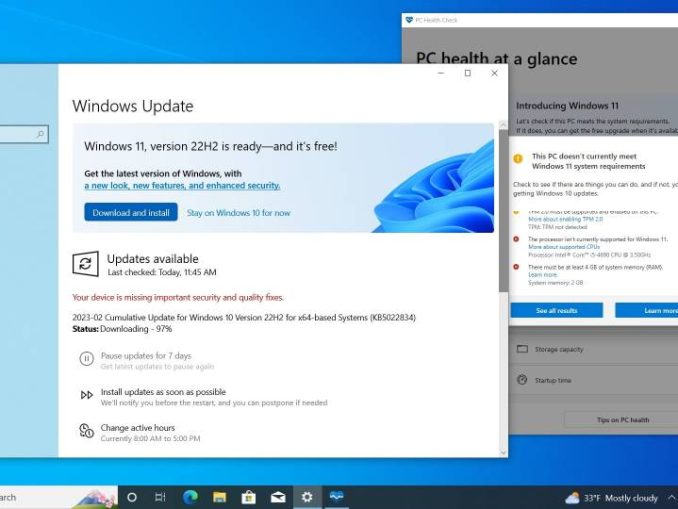Click the Install updates as soon as possible icon
The width and height of the screenshot is (678, 509).
pyautogui.click(x=87, y=396)
